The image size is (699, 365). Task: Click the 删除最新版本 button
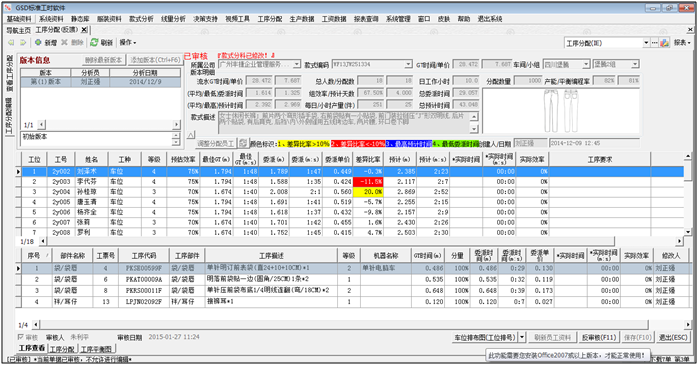tap(103, 60)
